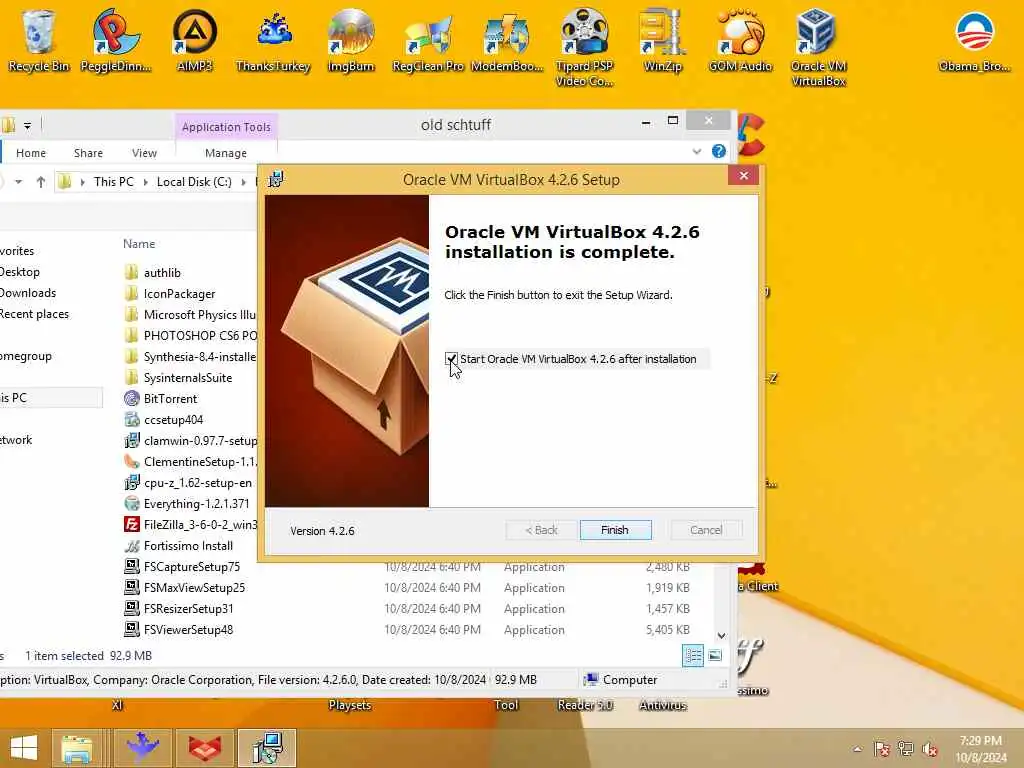Select Recent places in the navigation pane

35,314
